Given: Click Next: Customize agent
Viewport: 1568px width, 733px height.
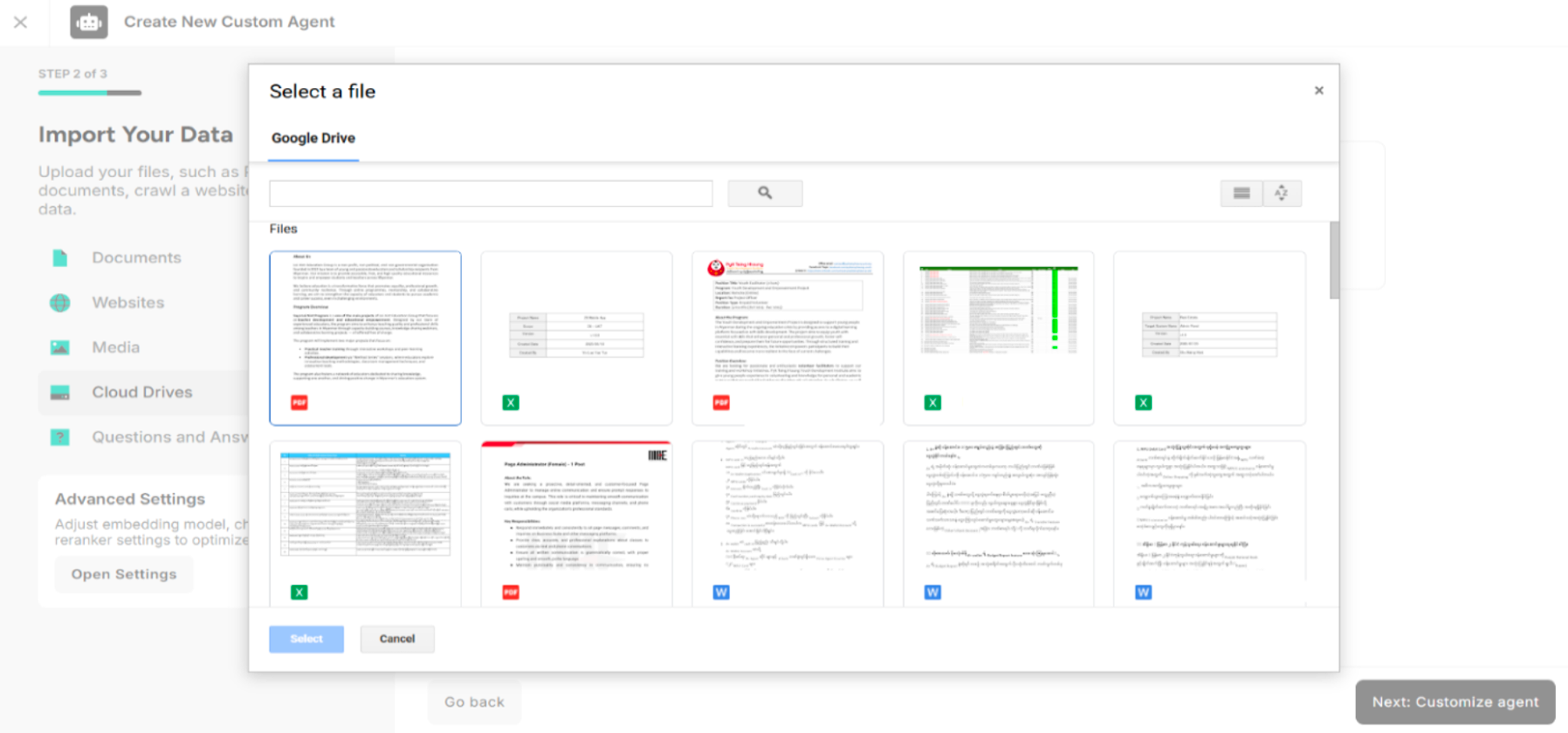Looking at the screenshot, I should 1455,702.
